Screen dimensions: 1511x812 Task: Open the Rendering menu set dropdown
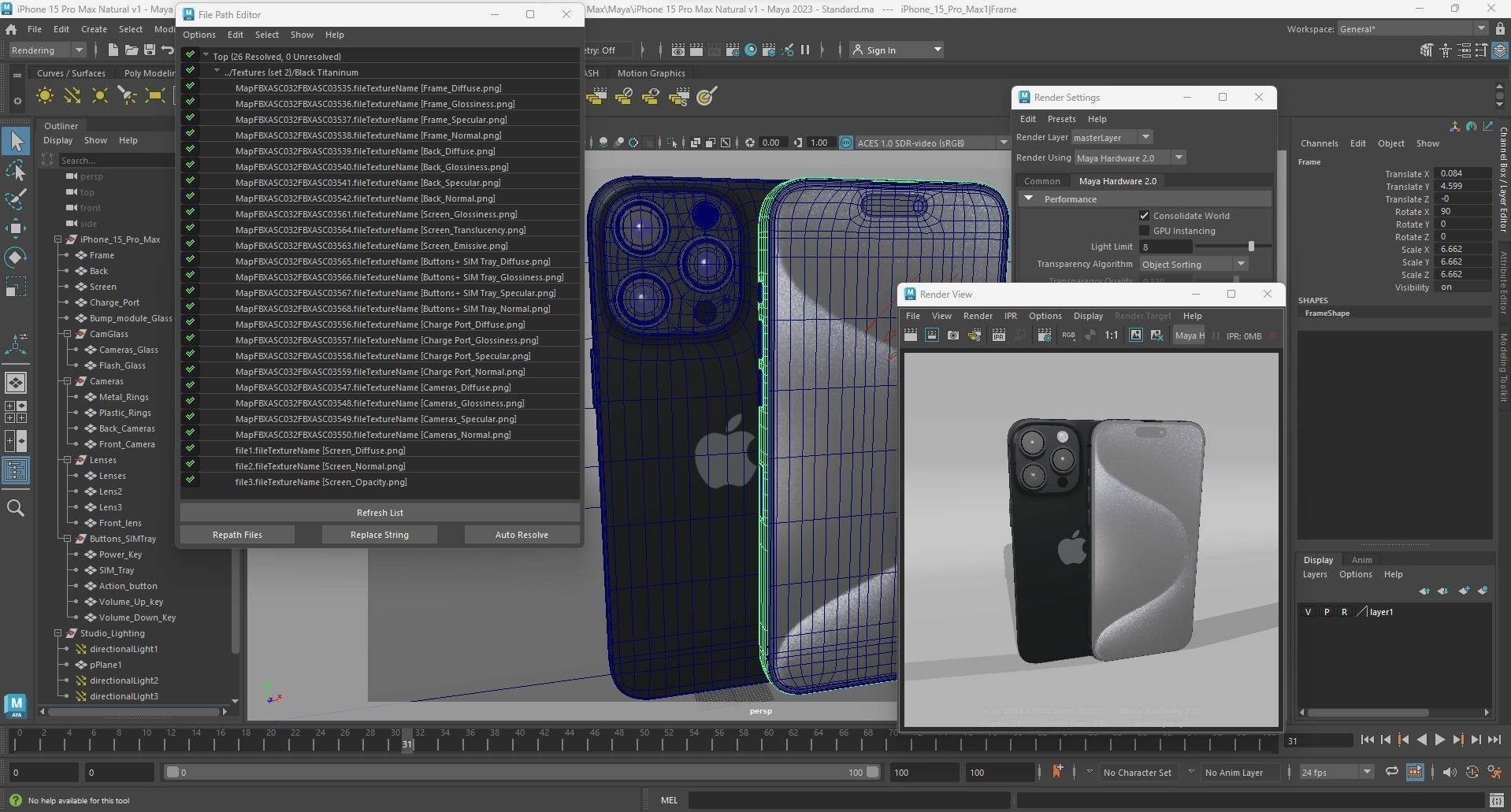pyautogui.click(x=46, y=50)
